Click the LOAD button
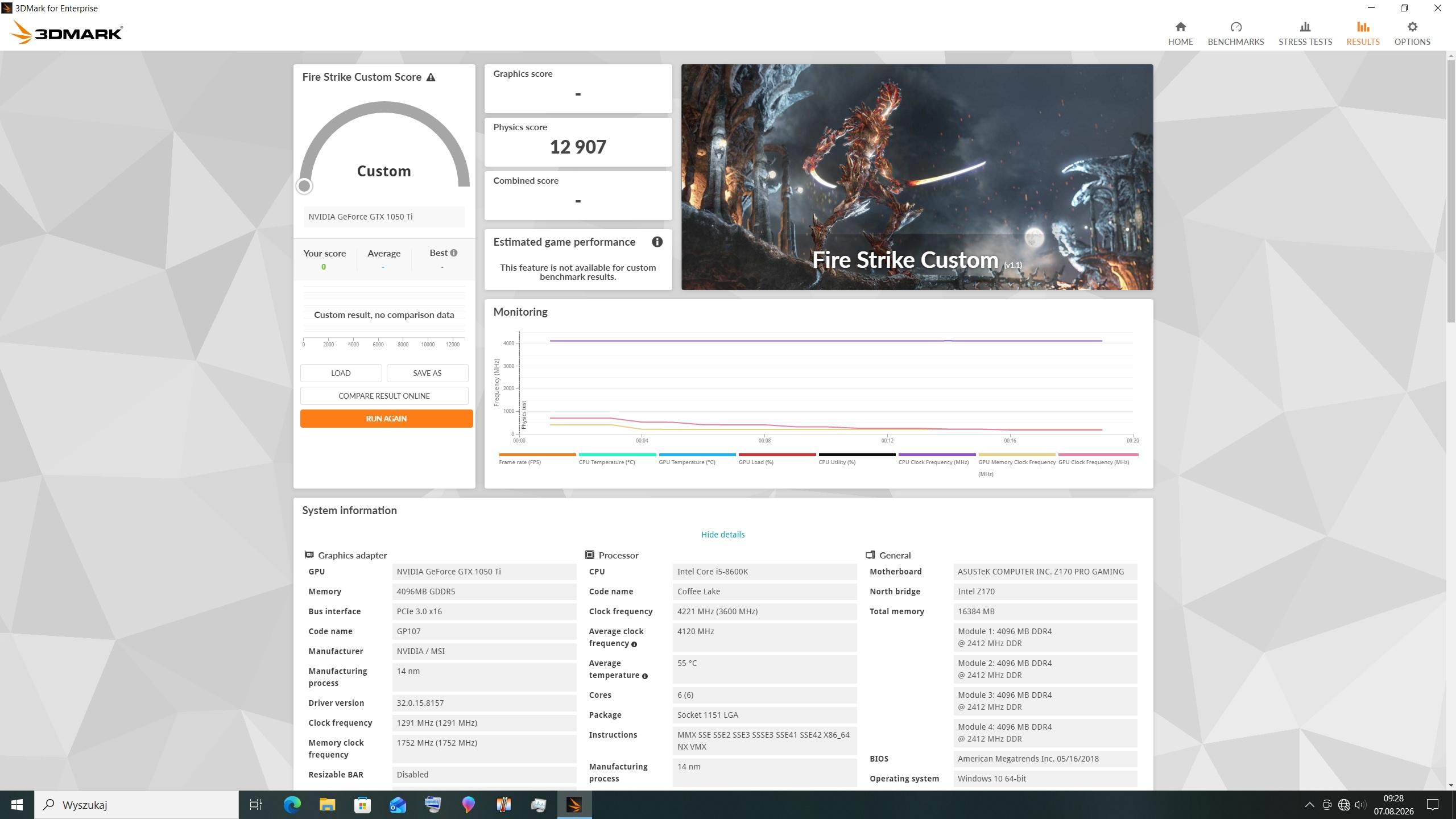 point(341,373)
